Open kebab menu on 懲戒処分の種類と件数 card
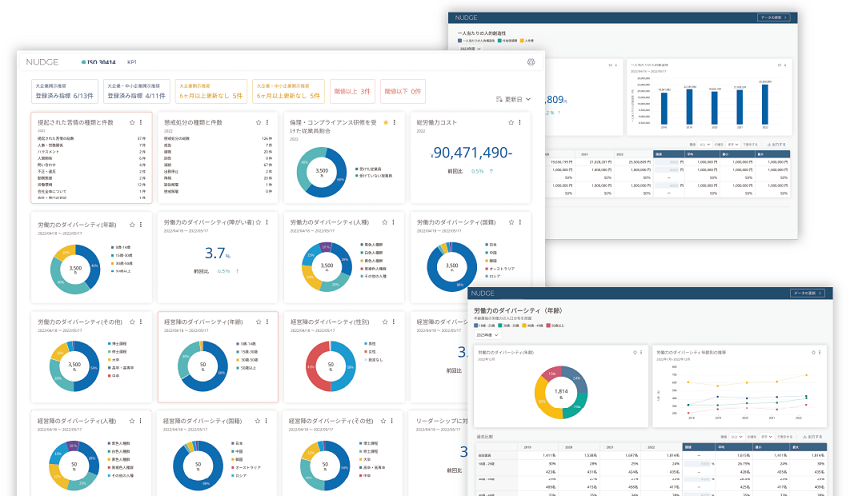Screen dimensions: 850x496 267,123
